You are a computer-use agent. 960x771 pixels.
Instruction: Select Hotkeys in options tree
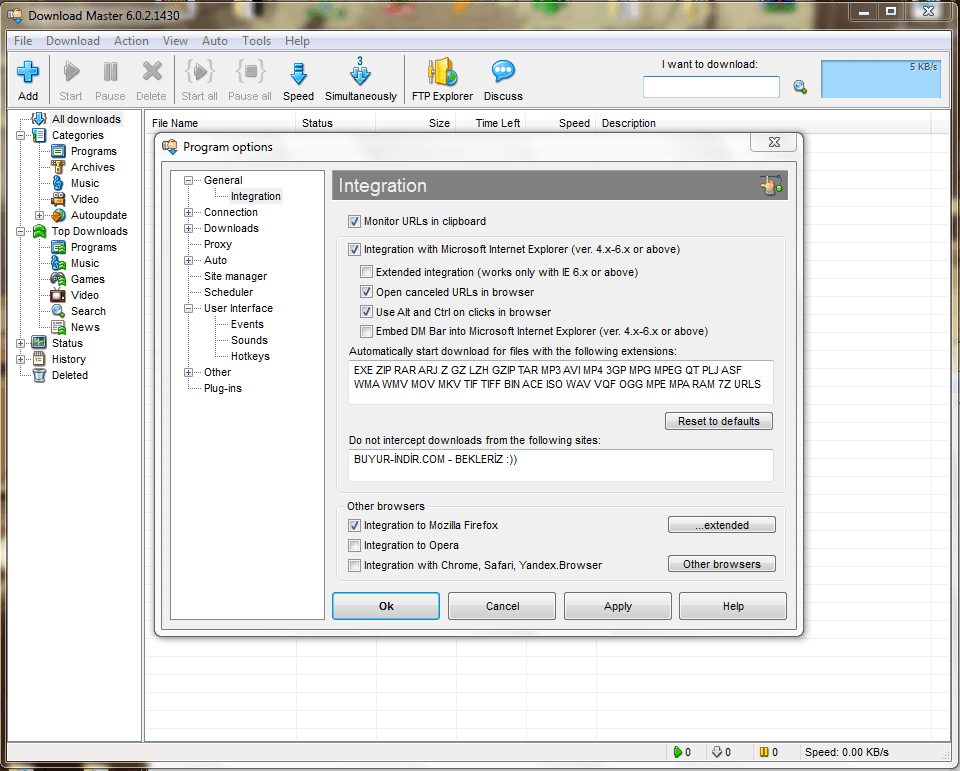[250, 356]
